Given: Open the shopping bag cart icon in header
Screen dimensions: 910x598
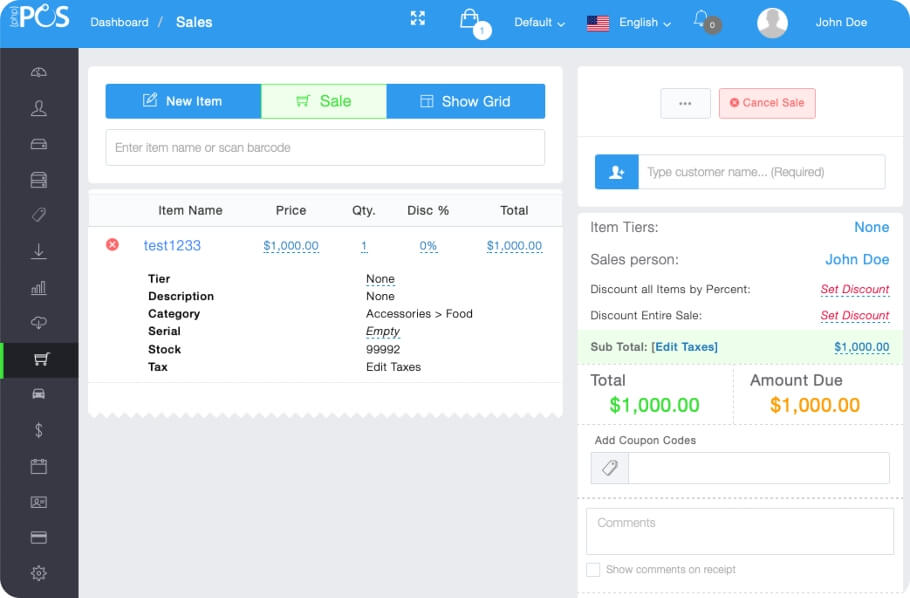Looking at the screenshot, I should (x=469, y=19).
